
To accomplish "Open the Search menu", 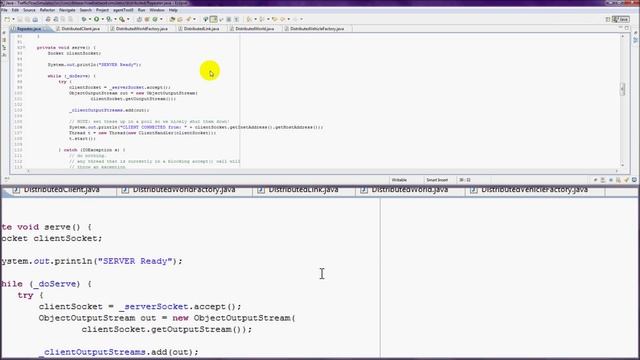I will pyautogui.click(x=85, y=10).
